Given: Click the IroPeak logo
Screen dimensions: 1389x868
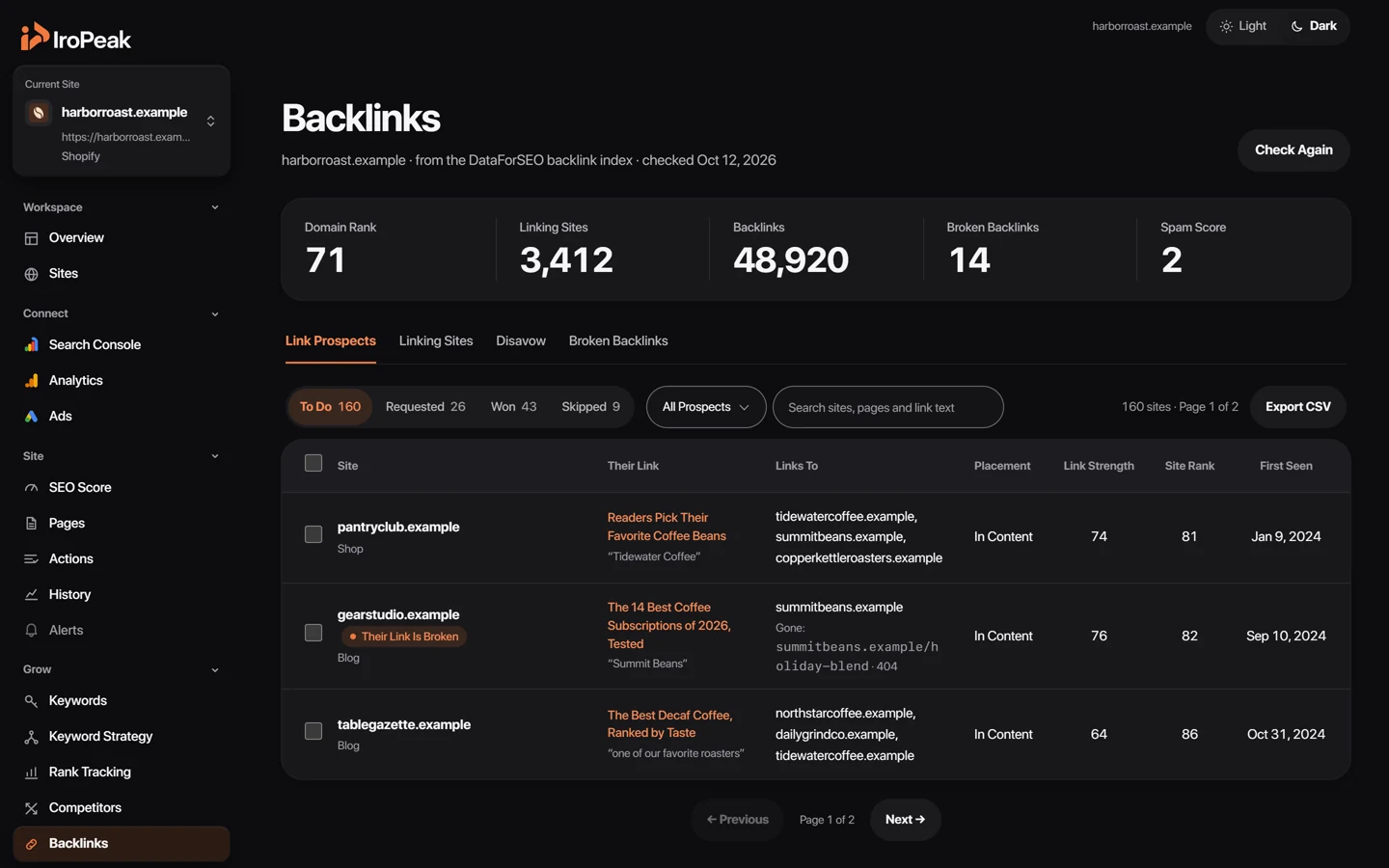Looking at the screenshot, I should click(75, 38).
